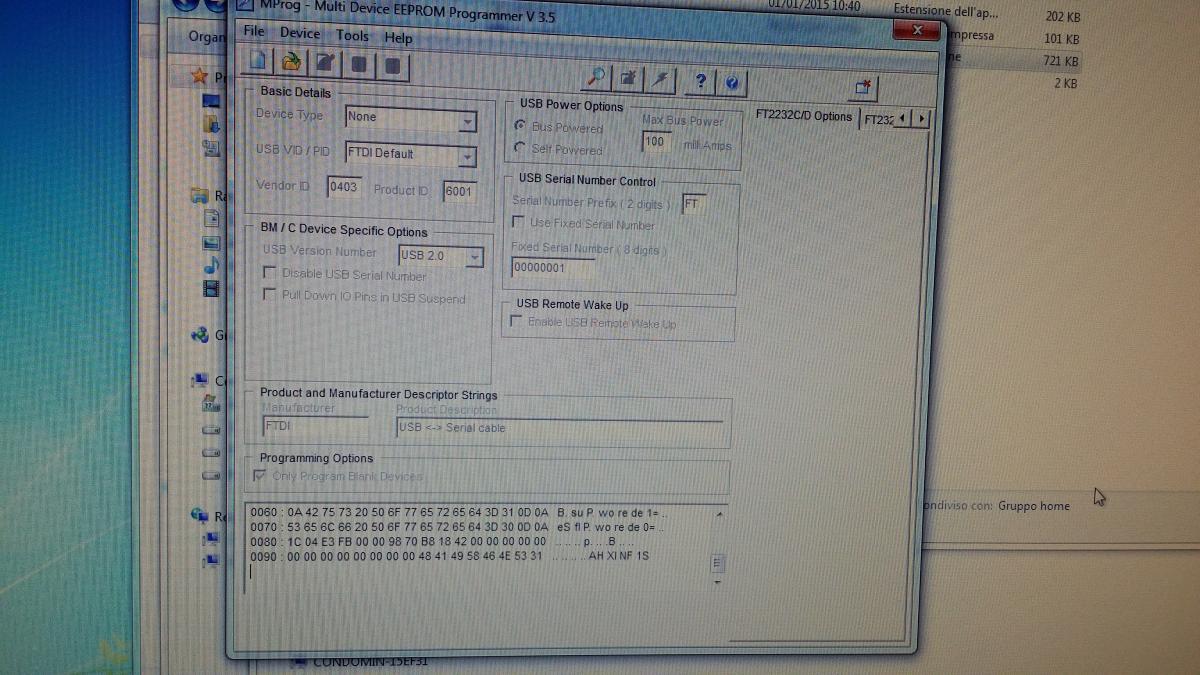Close the MProg window
Viewport: 1200px width, 675px height.
[918, 31]
